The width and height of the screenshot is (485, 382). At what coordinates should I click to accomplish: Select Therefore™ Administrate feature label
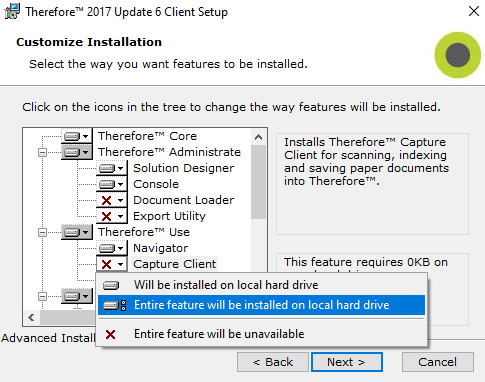click(169, 152)
